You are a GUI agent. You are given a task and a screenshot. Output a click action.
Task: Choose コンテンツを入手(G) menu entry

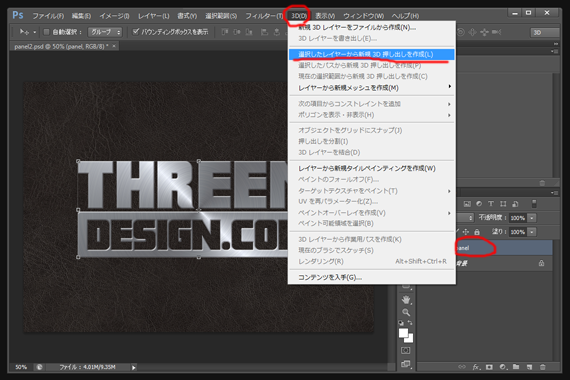(372, 277)
